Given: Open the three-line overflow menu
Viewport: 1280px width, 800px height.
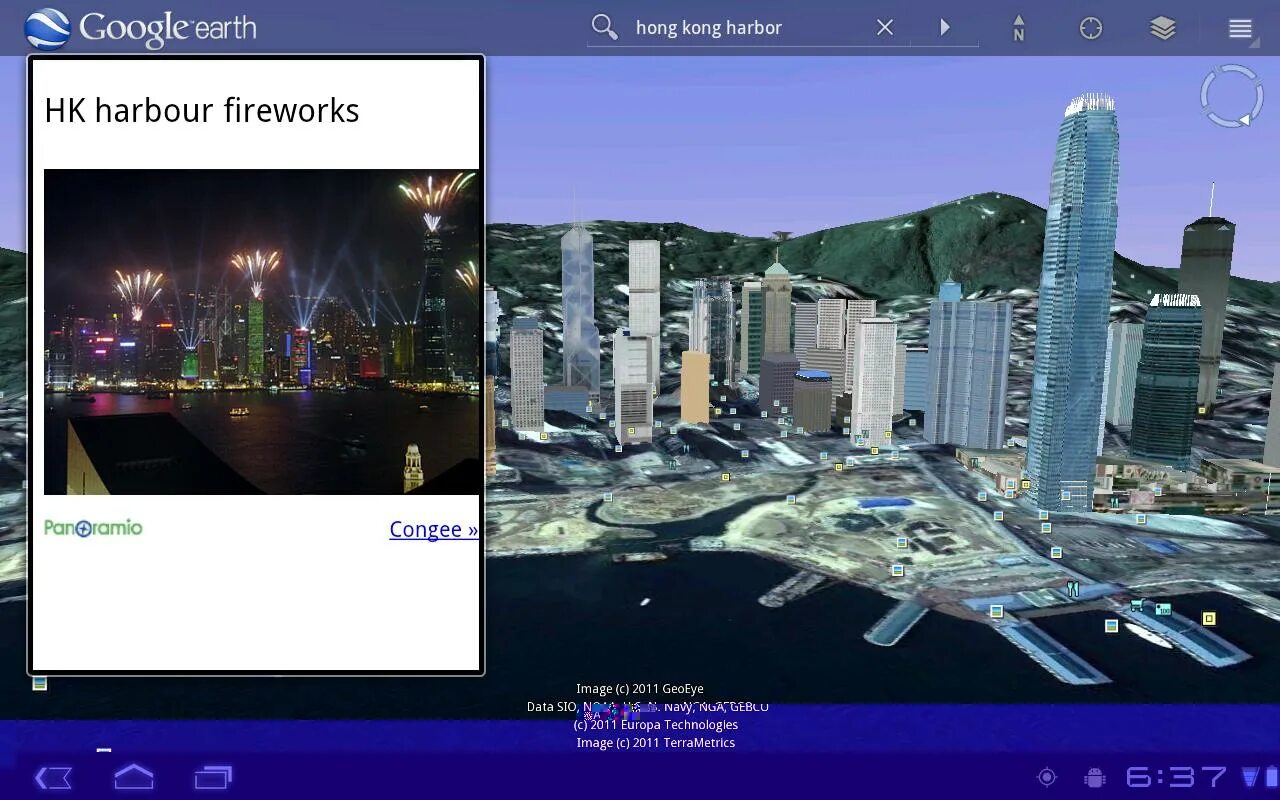Looking at the screenshot, I should 1240,29.
